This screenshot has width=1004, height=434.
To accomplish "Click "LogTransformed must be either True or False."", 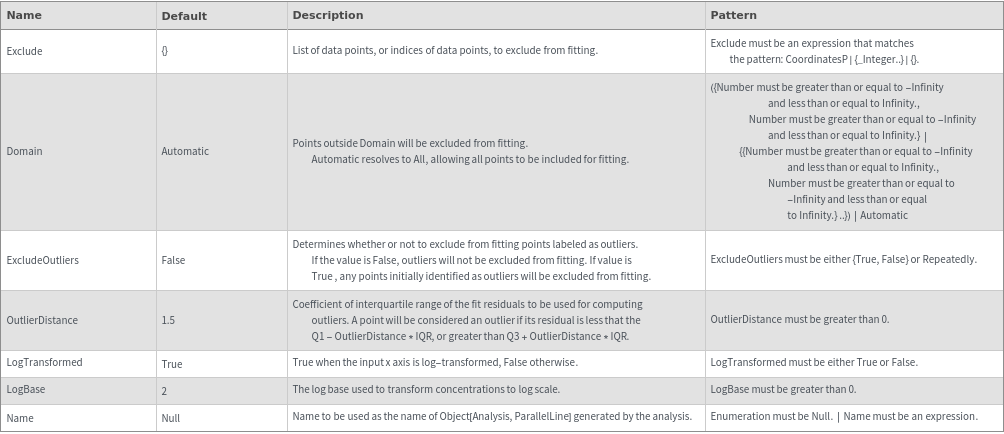I will 814,362.
